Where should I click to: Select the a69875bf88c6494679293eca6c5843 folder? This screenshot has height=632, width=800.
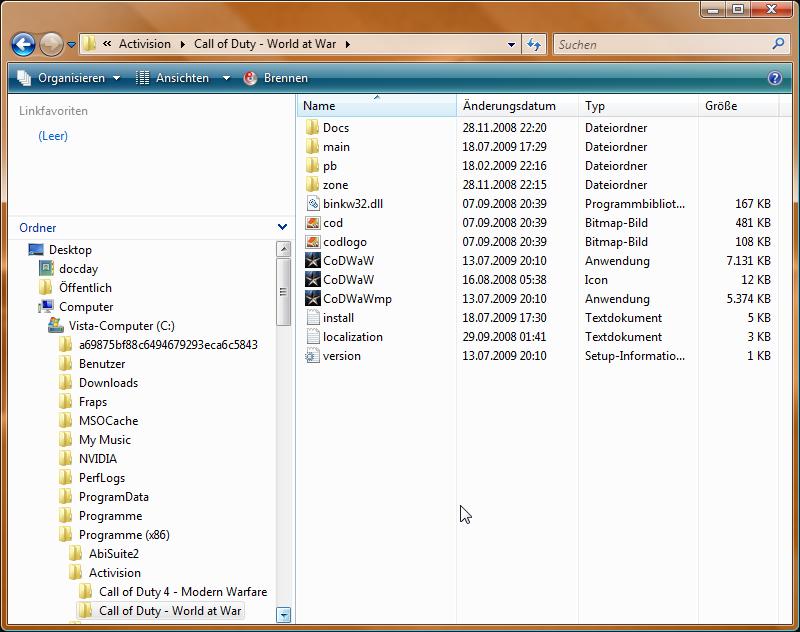(168, 345)
